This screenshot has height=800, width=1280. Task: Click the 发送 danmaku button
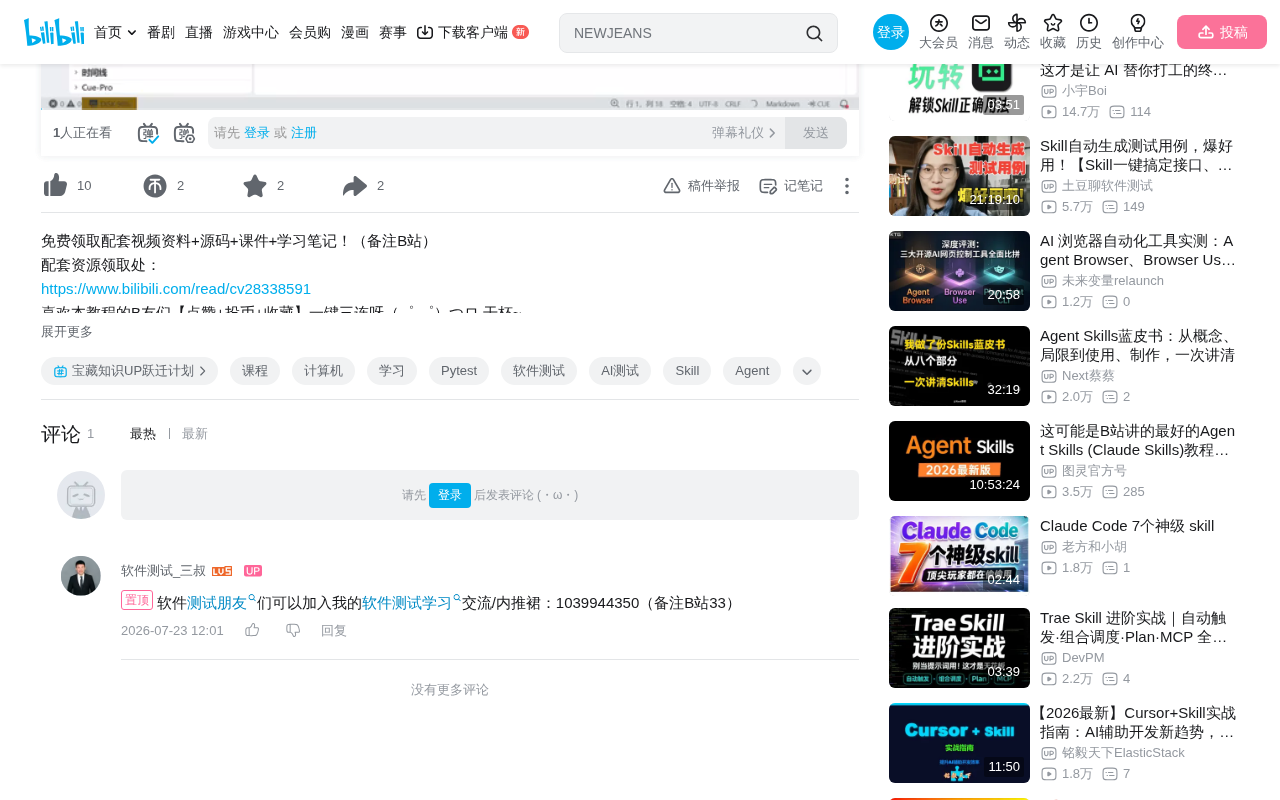(816, 133)
